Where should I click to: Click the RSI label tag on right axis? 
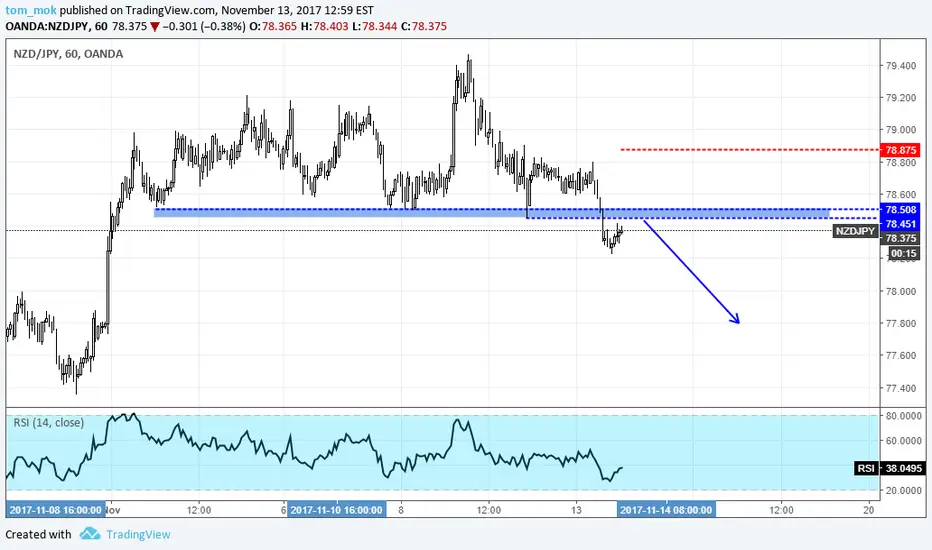coord(866,469)
